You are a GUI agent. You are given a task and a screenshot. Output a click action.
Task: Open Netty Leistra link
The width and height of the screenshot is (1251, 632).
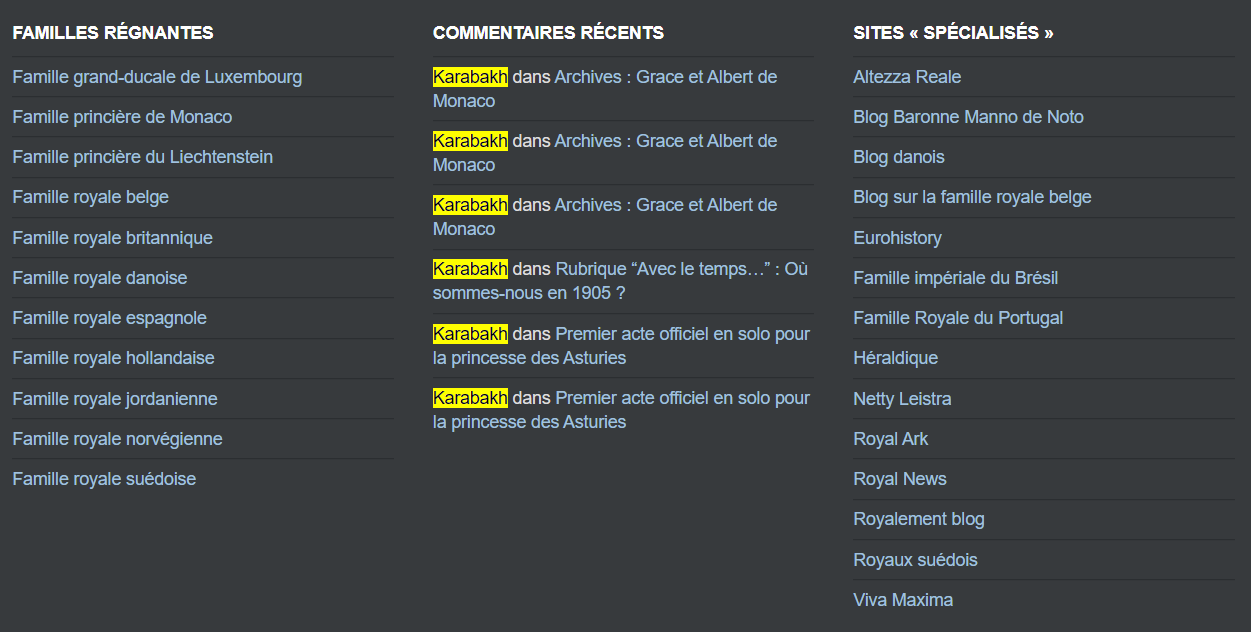coord(902,399)
